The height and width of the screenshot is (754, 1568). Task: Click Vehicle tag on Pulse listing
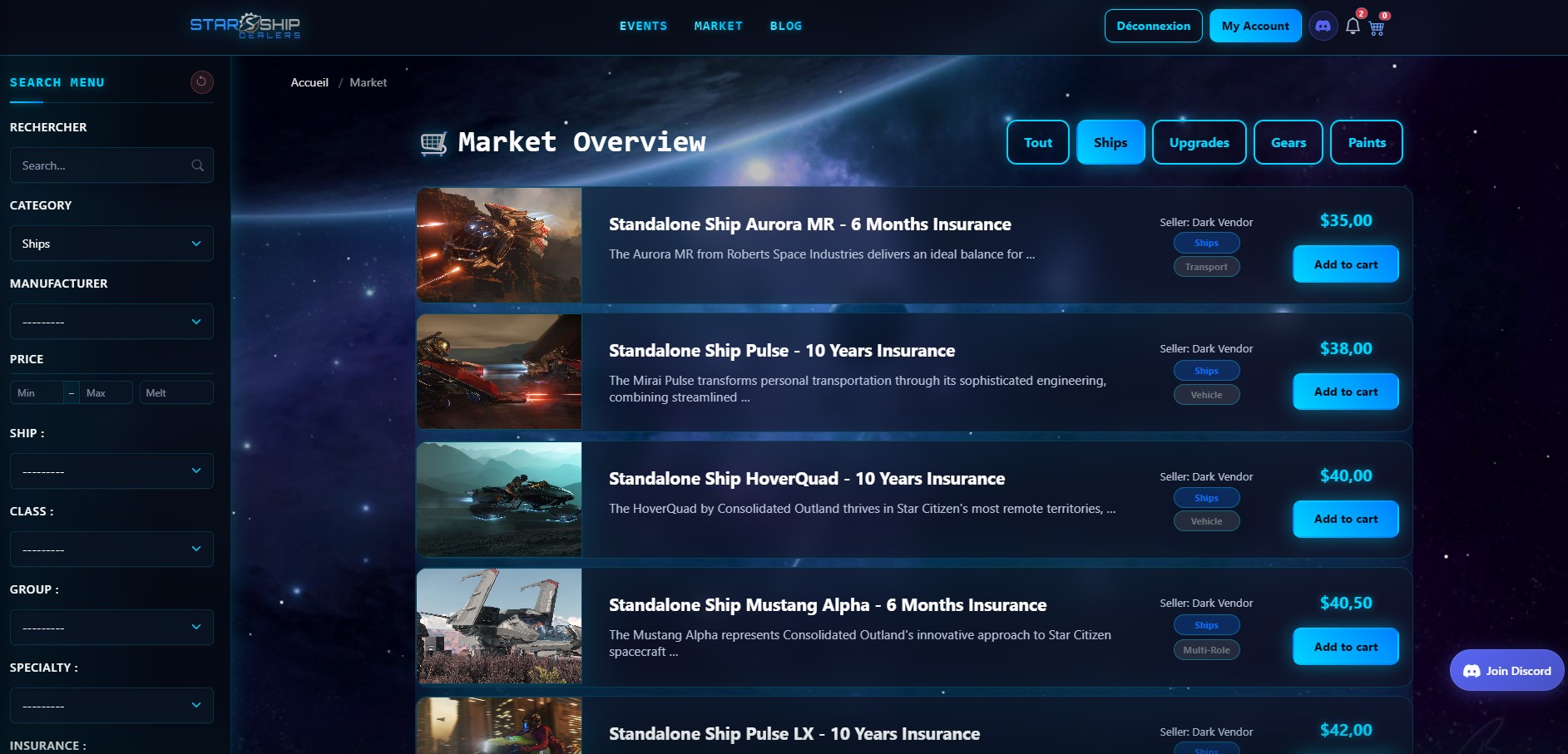point(1206,395)
